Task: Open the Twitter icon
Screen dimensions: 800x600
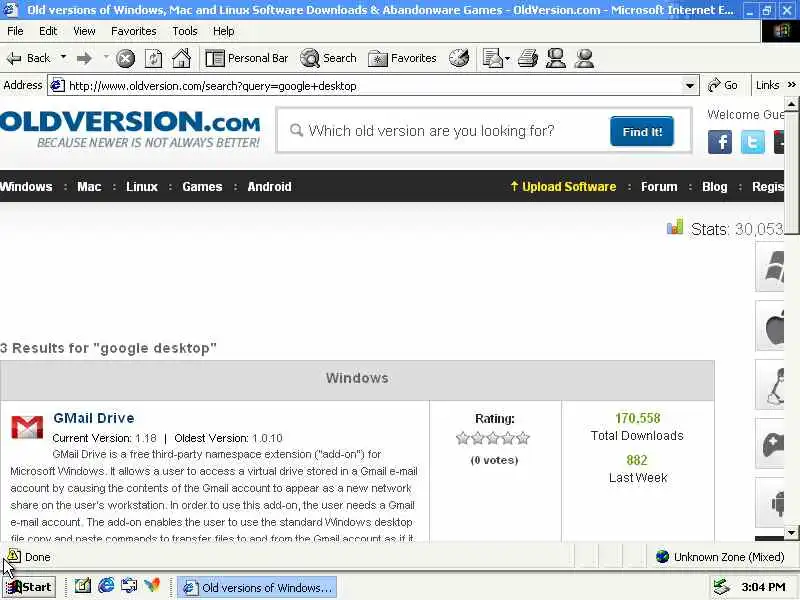Action: (753, 142)
